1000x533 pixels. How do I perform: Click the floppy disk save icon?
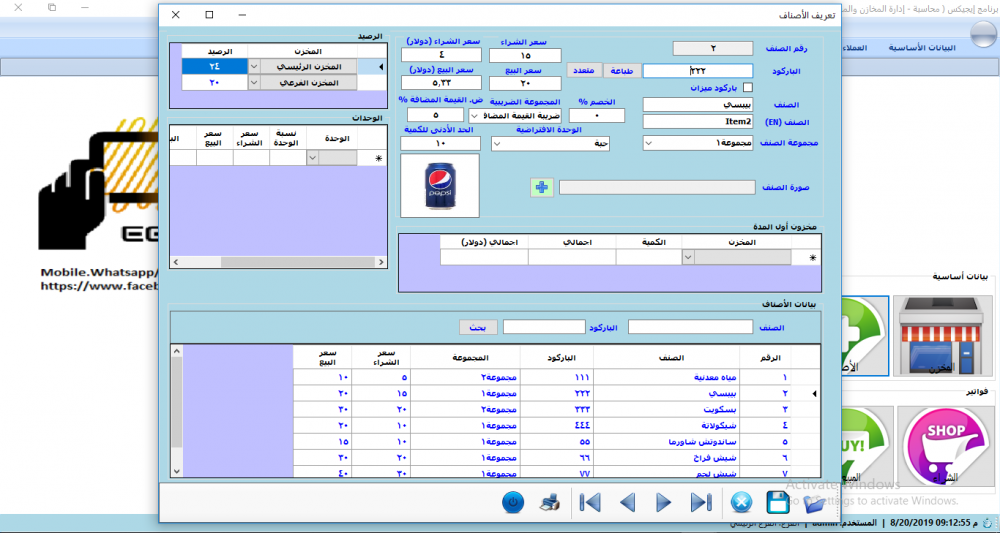(777, 502)
